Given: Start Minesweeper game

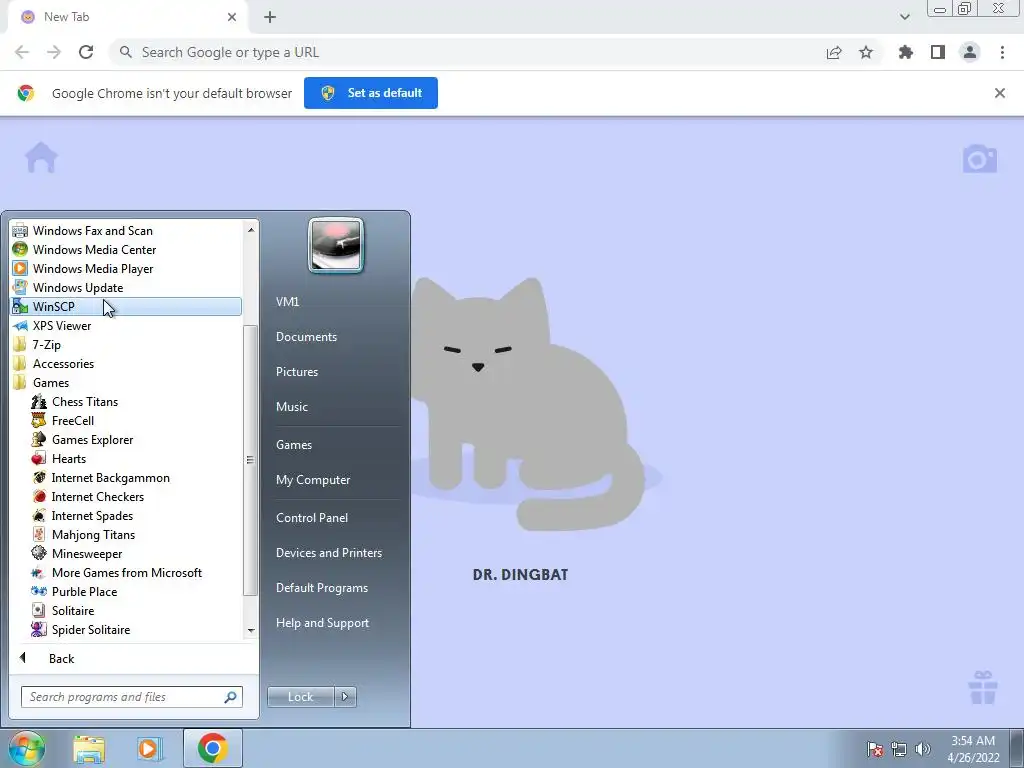Looking at the screenshot, I should coord(87,553).
